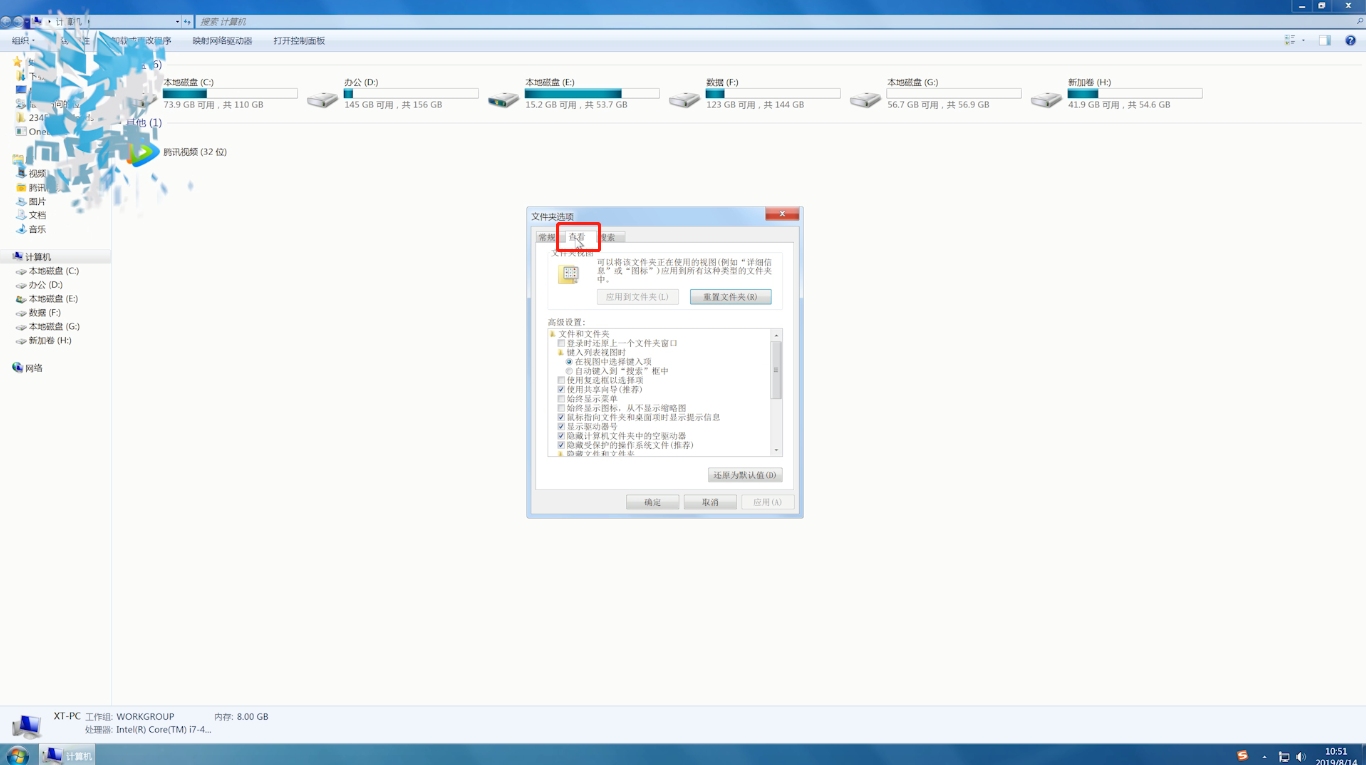Open drive icon for 新加卷 (H:)
1366x765 pixels.
point(1046,99)
